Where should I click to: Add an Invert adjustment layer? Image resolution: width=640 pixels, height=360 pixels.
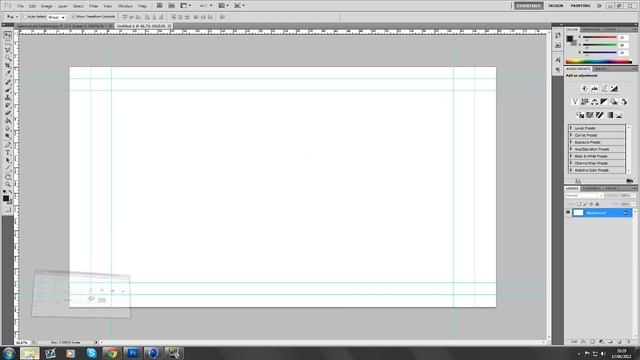580,115
